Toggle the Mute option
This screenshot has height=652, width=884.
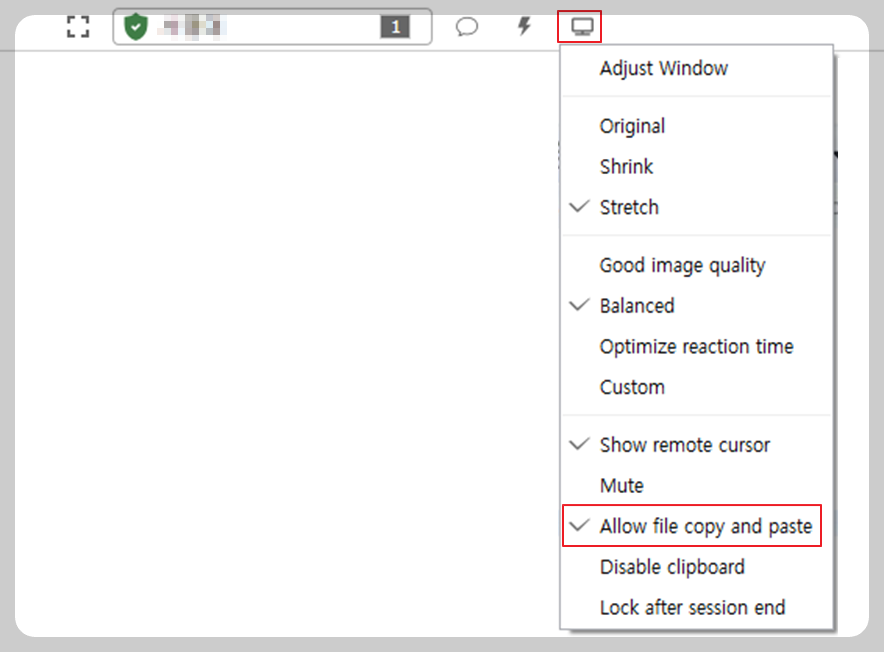click(x=696, y=486)
